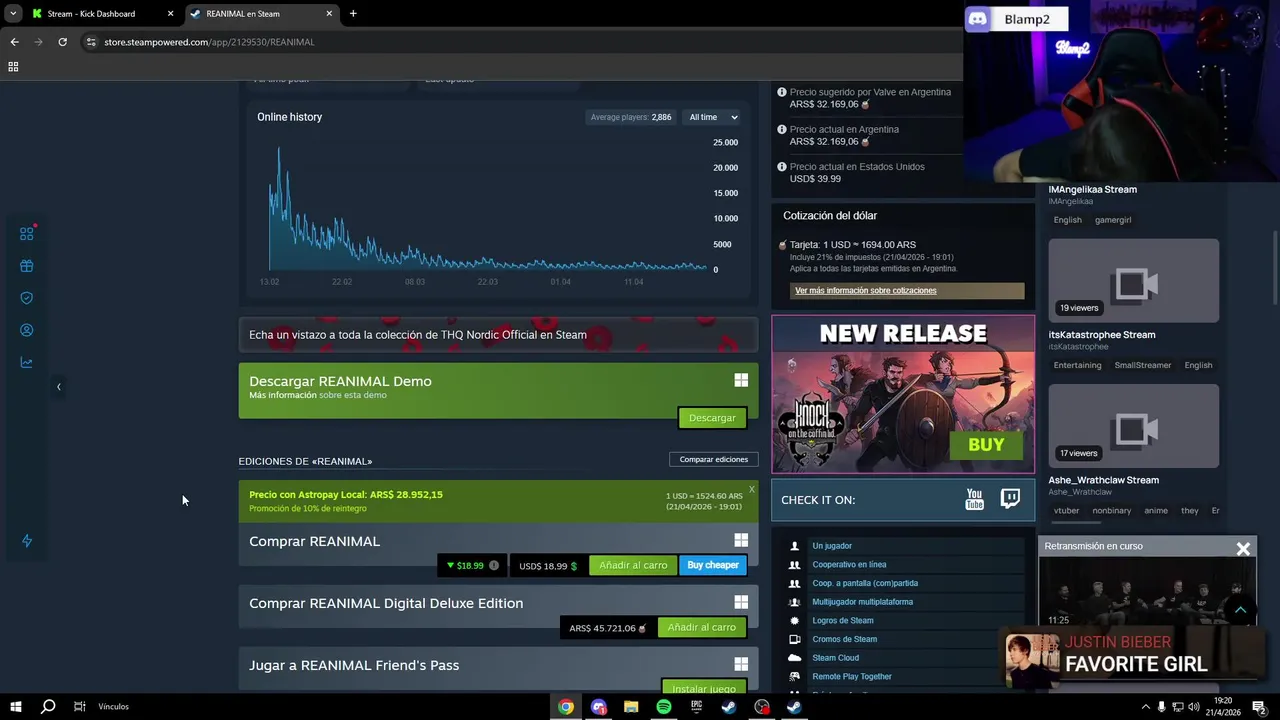Switch to Stream - Kick Dashboard tab

point(101,14)
